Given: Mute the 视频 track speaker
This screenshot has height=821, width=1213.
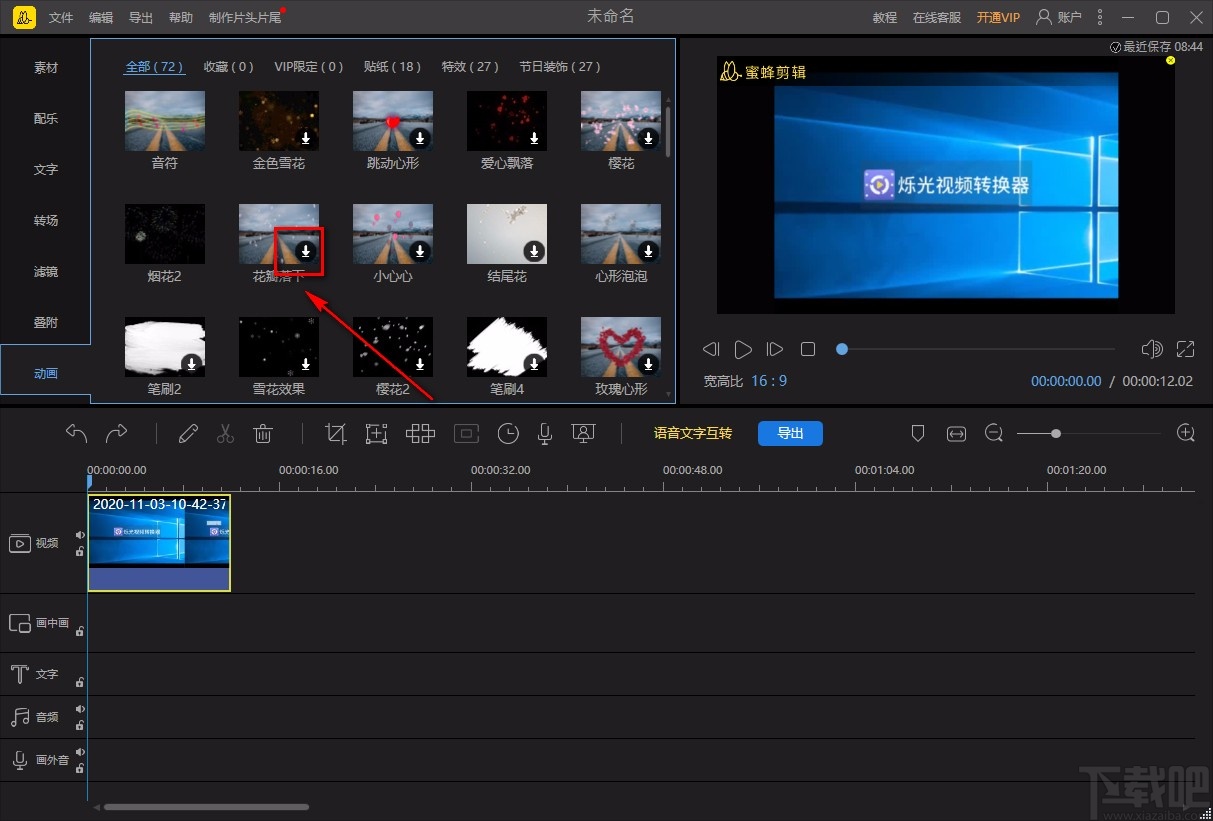Looking at the screenshot, I should click(80, 535).
